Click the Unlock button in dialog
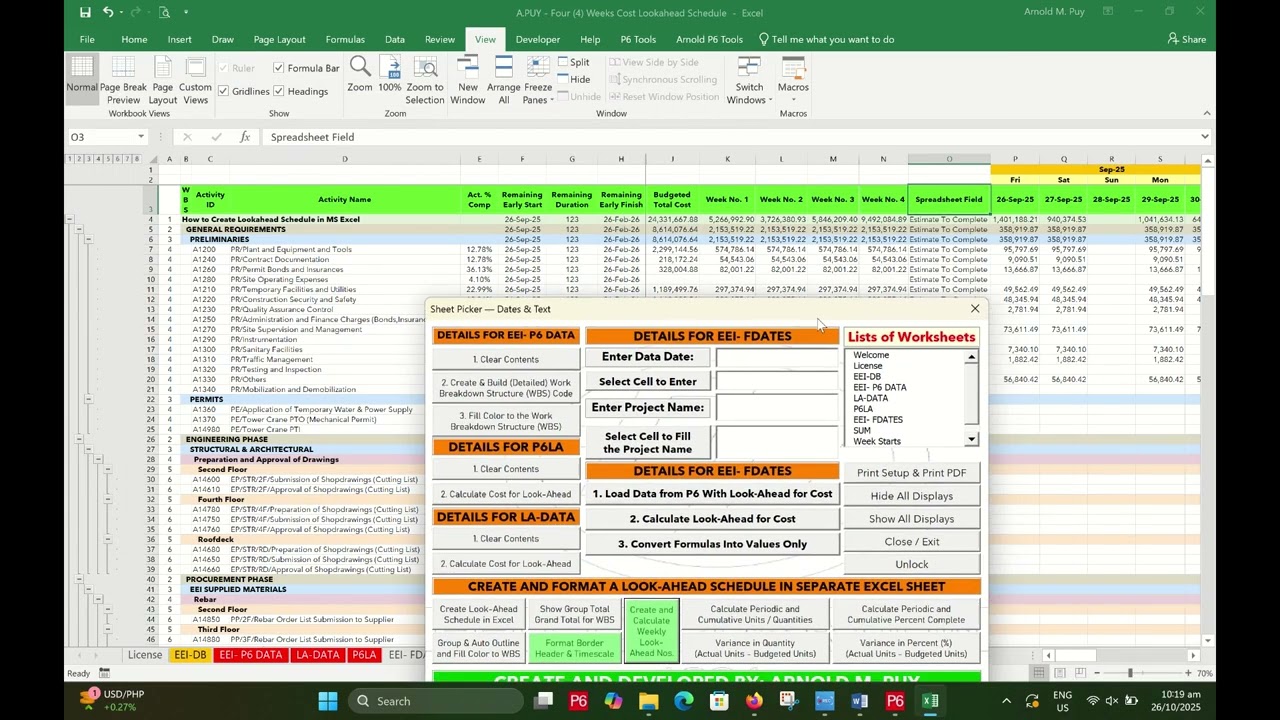This screenshot has width=1280, height=720. (911, 565)
